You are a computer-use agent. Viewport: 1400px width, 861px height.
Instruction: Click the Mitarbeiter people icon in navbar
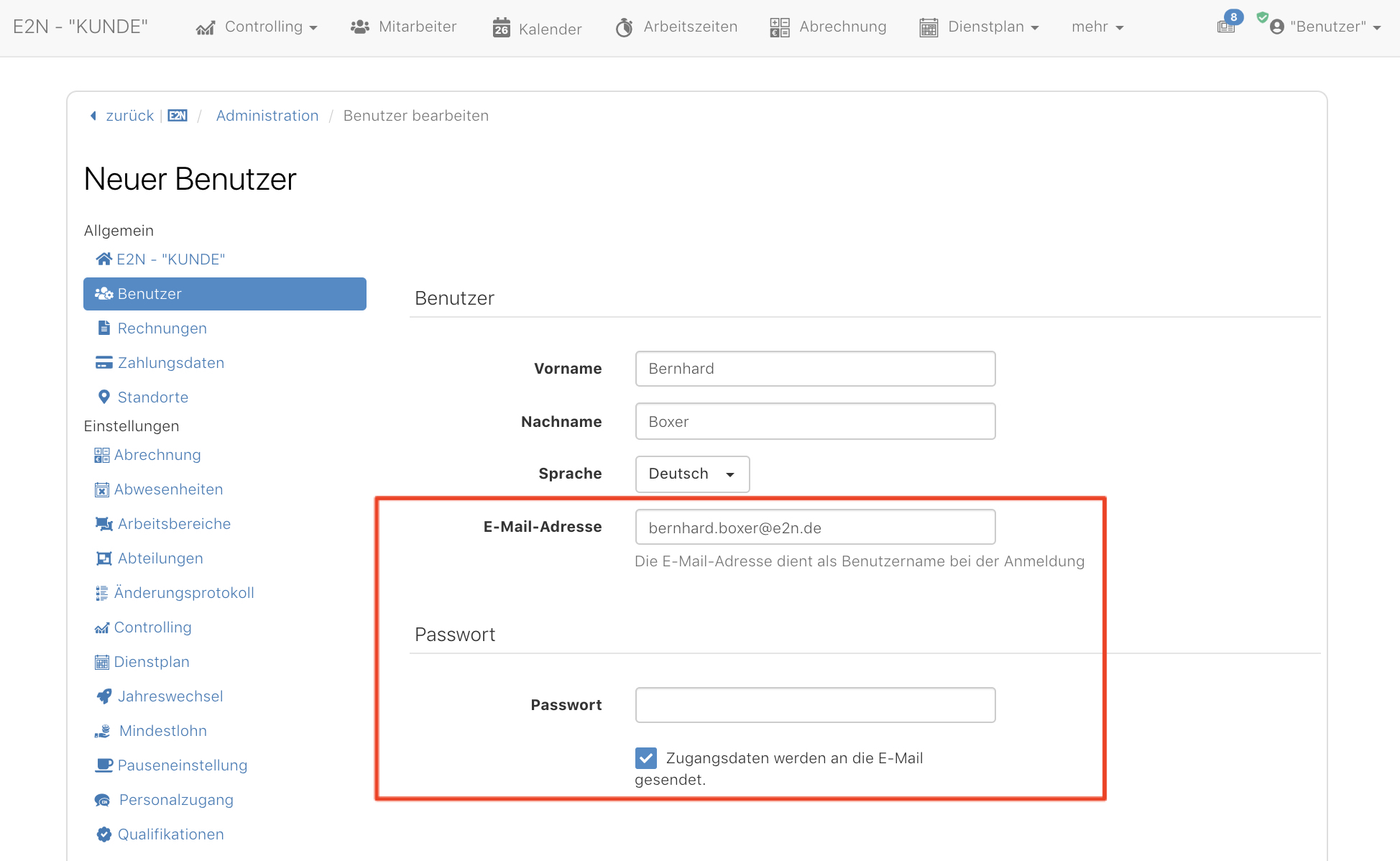tap(360, 27)
